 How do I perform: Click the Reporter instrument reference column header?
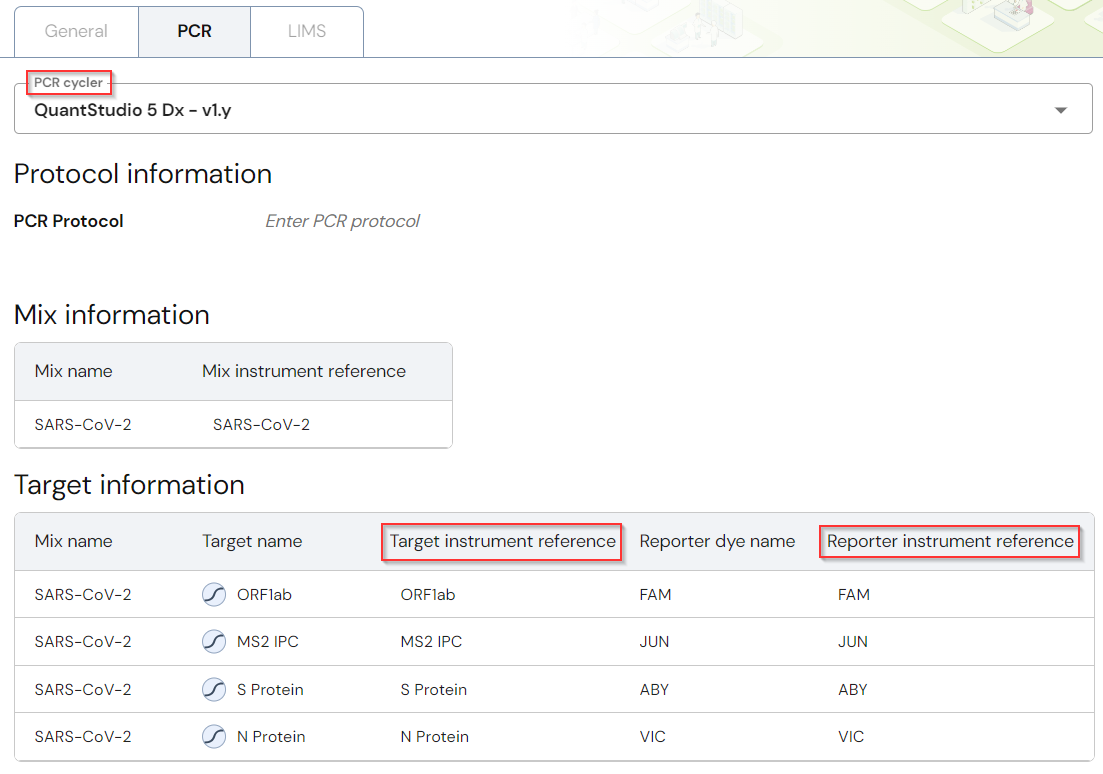pos(950,541)
